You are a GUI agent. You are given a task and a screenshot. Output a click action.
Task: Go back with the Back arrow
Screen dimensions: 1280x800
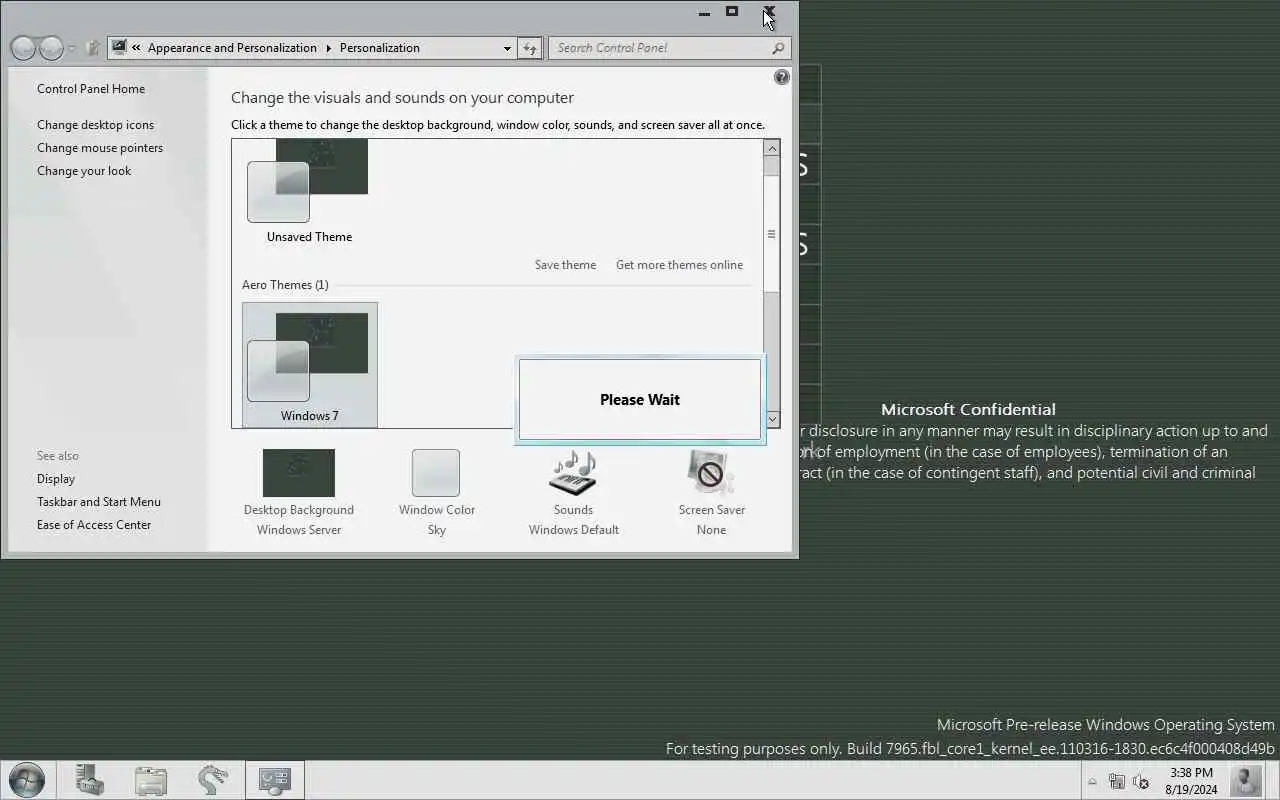pos(23,48)
